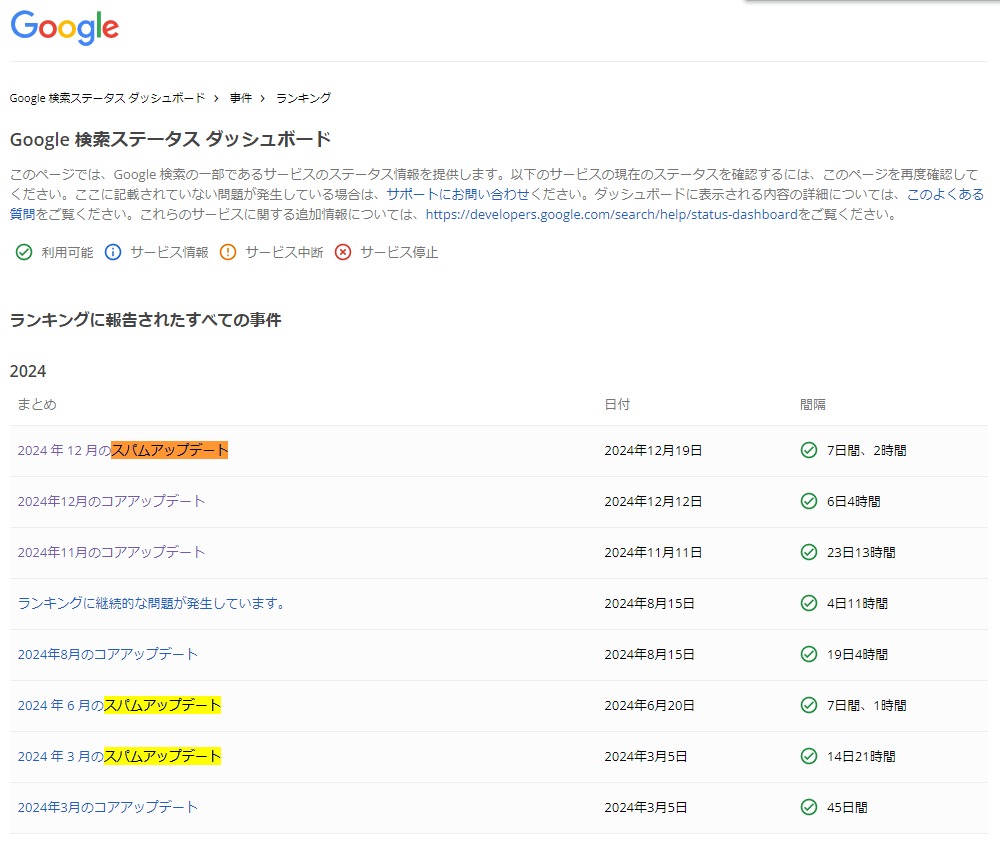Image resolution: width=1000 pixels, height=848 pixels.
Task: Click the 2024 year heading
Action: coord(28,371)
